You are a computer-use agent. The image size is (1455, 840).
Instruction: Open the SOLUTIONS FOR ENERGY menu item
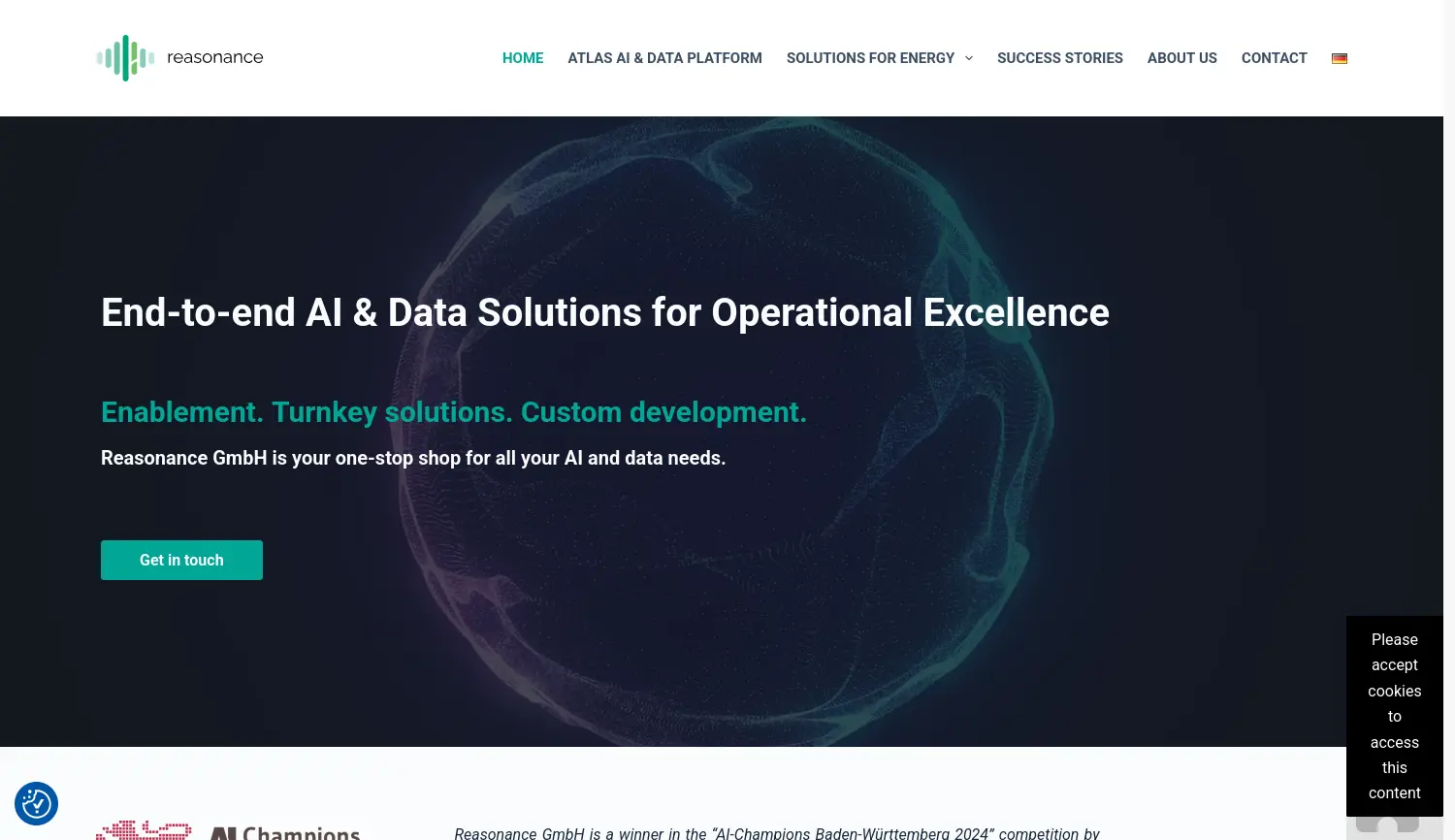[x=870, y=58]
